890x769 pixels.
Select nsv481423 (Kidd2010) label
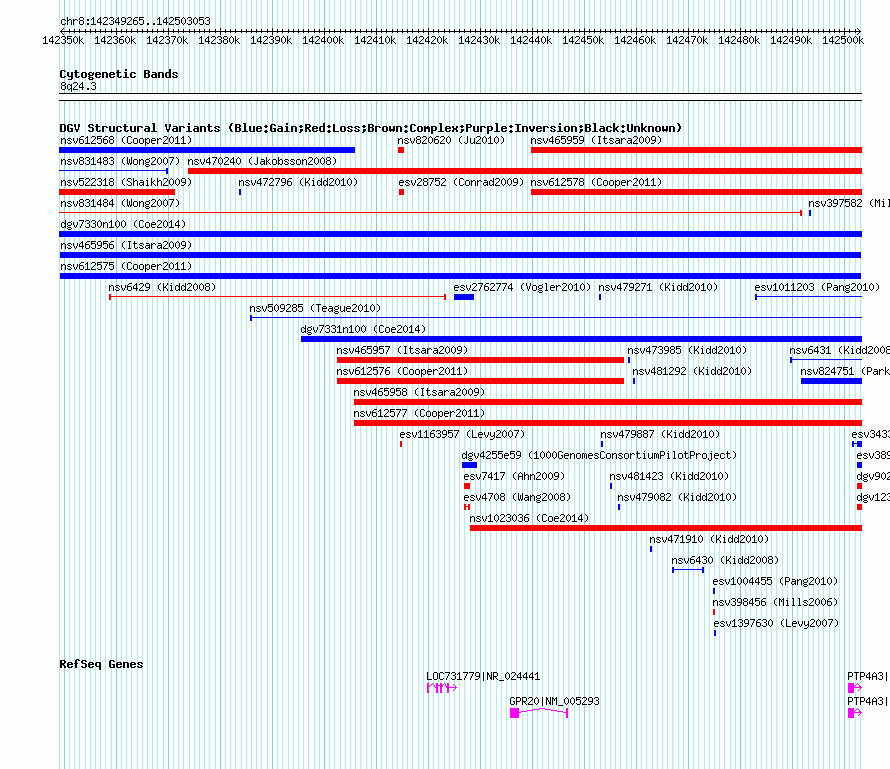point(669,476)
